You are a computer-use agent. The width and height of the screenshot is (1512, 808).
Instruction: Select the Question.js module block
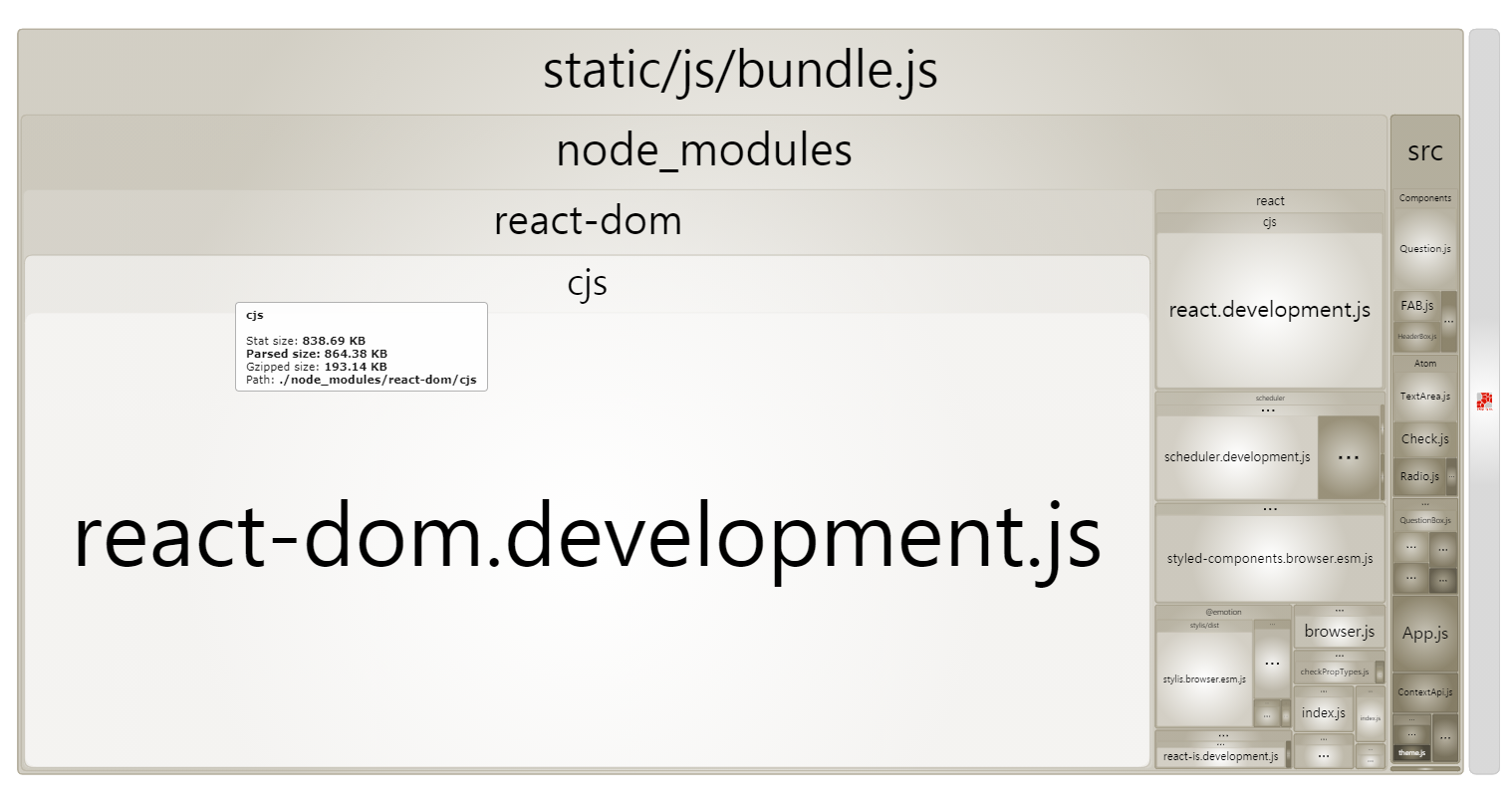tap(1425, 249)
